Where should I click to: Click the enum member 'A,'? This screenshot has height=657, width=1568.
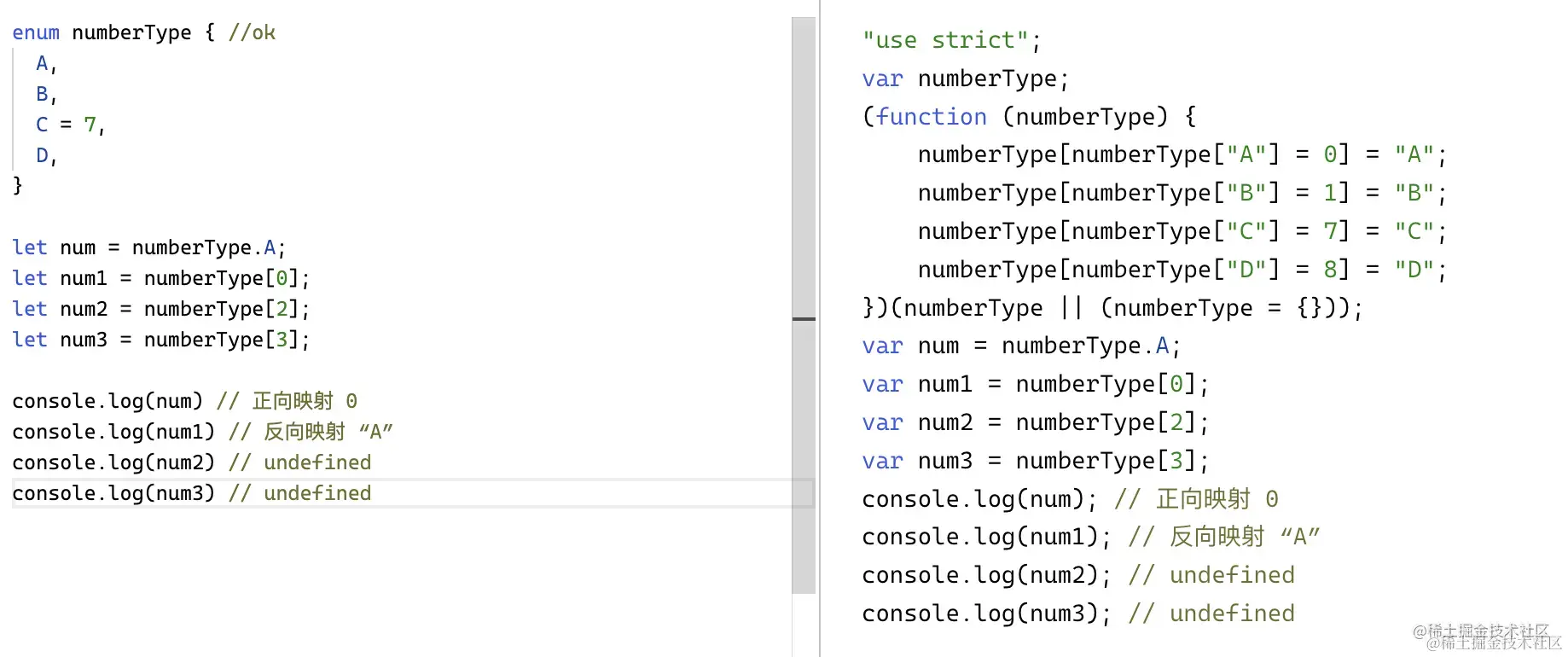point(46,63)
